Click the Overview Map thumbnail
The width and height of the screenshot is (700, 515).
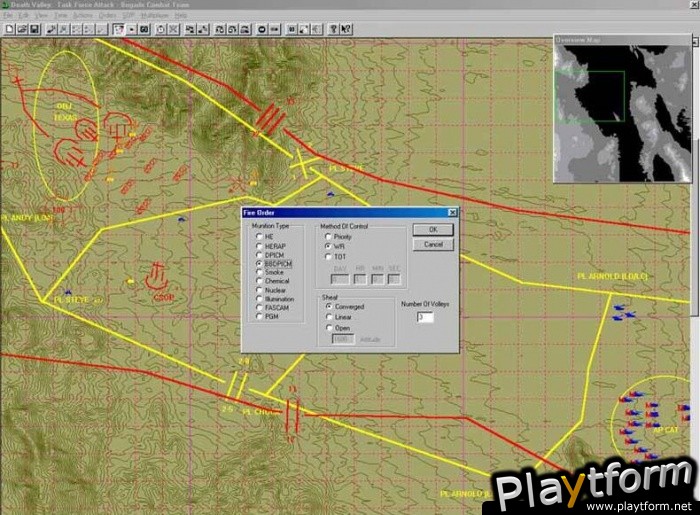622,113
